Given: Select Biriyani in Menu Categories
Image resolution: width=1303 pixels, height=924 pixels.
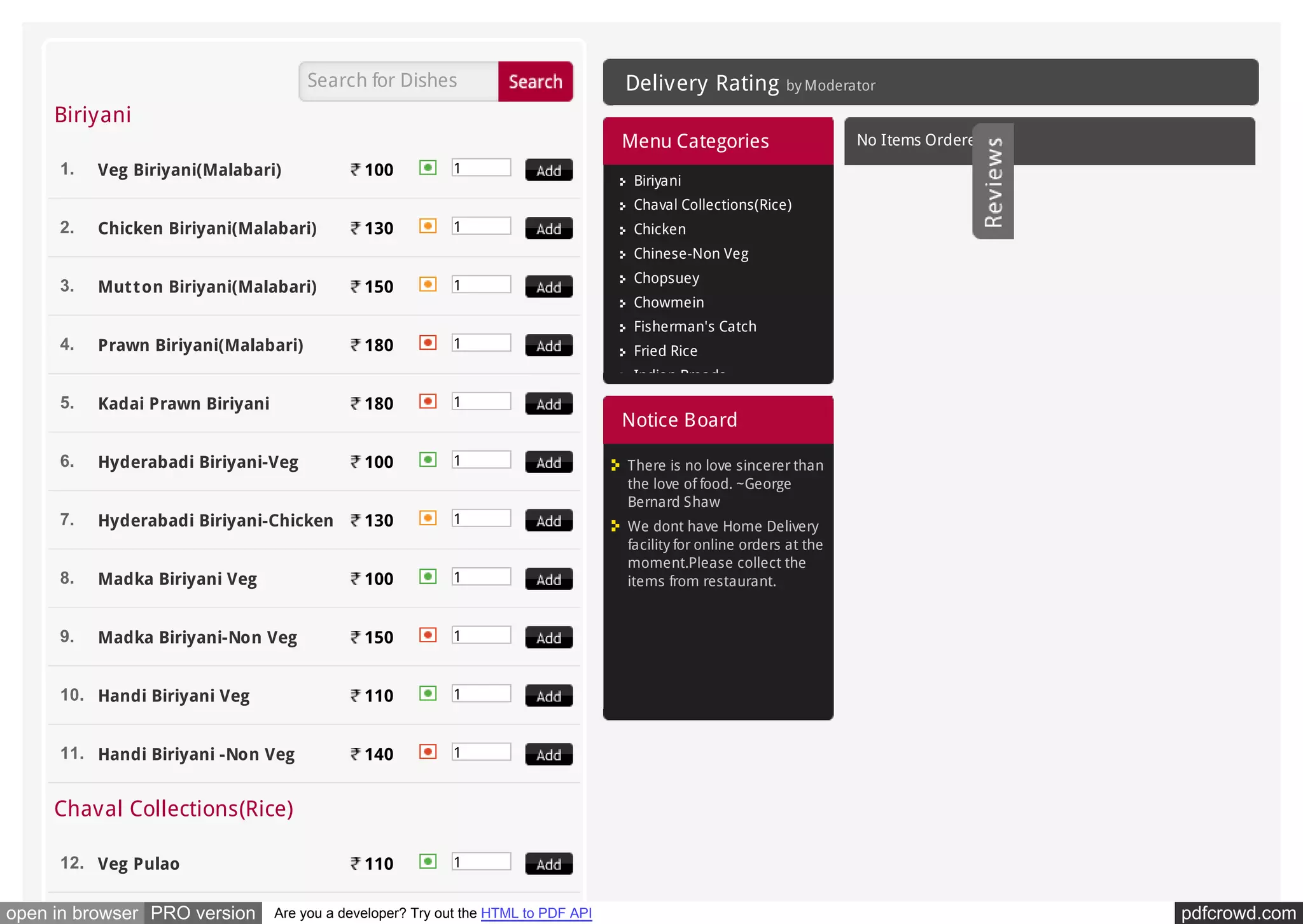Looking at the screenshot, I should (657, 181).
